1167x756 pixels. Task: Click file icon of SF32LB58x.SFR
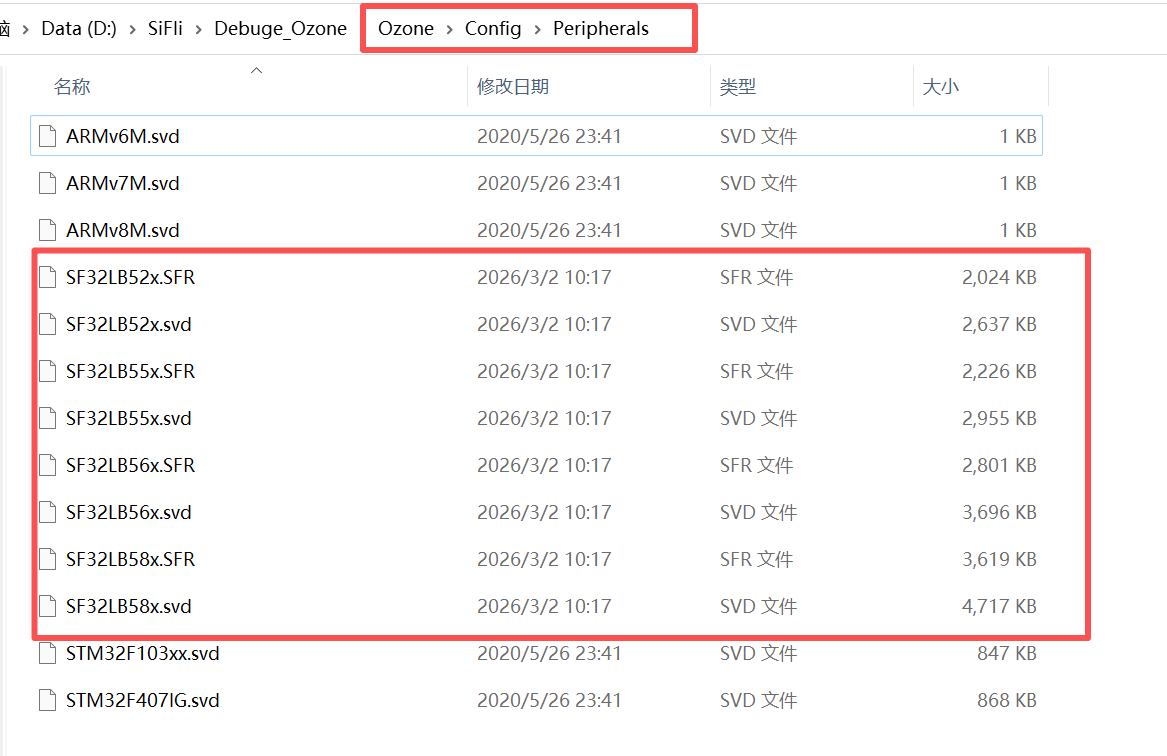(x=48, y=559)
